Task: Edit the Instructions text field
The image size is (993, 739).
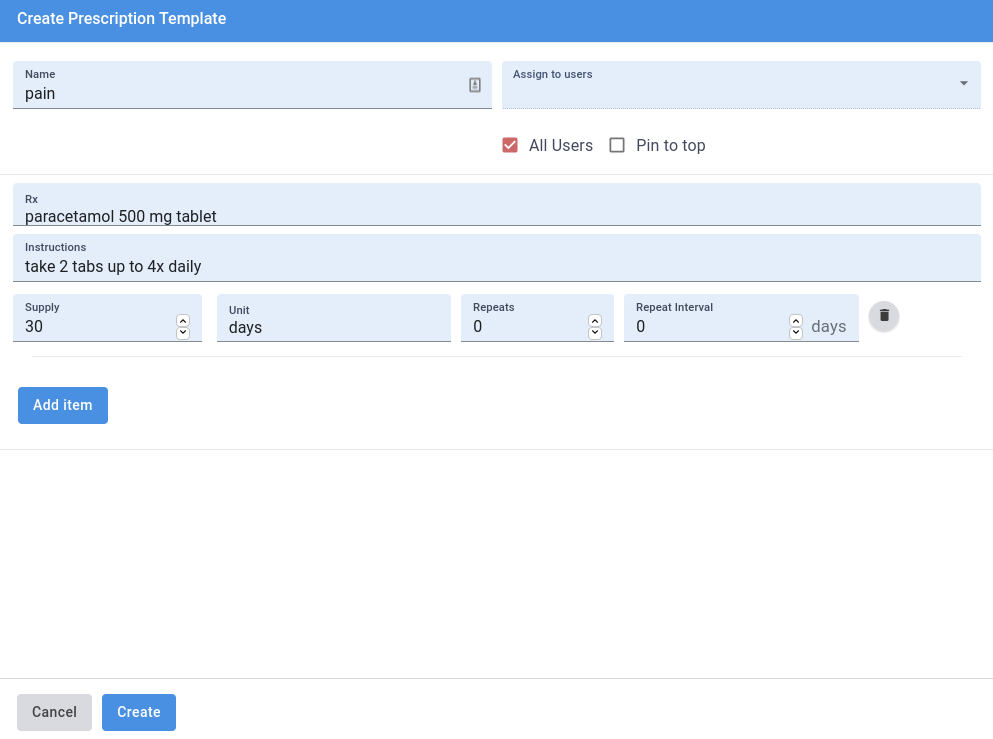Action: click(496, 266)
